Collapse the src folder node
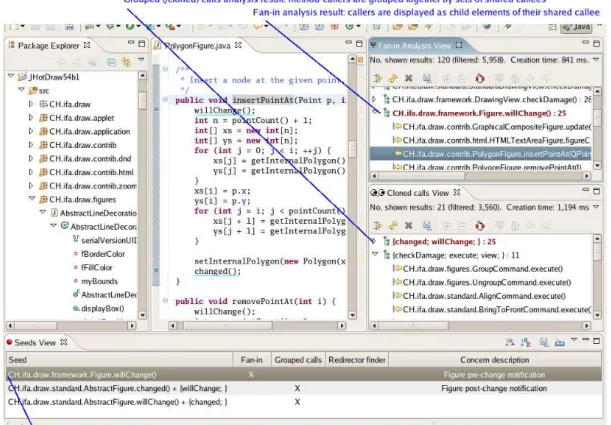Screen dimensions: 611x425 click(21, 90)
